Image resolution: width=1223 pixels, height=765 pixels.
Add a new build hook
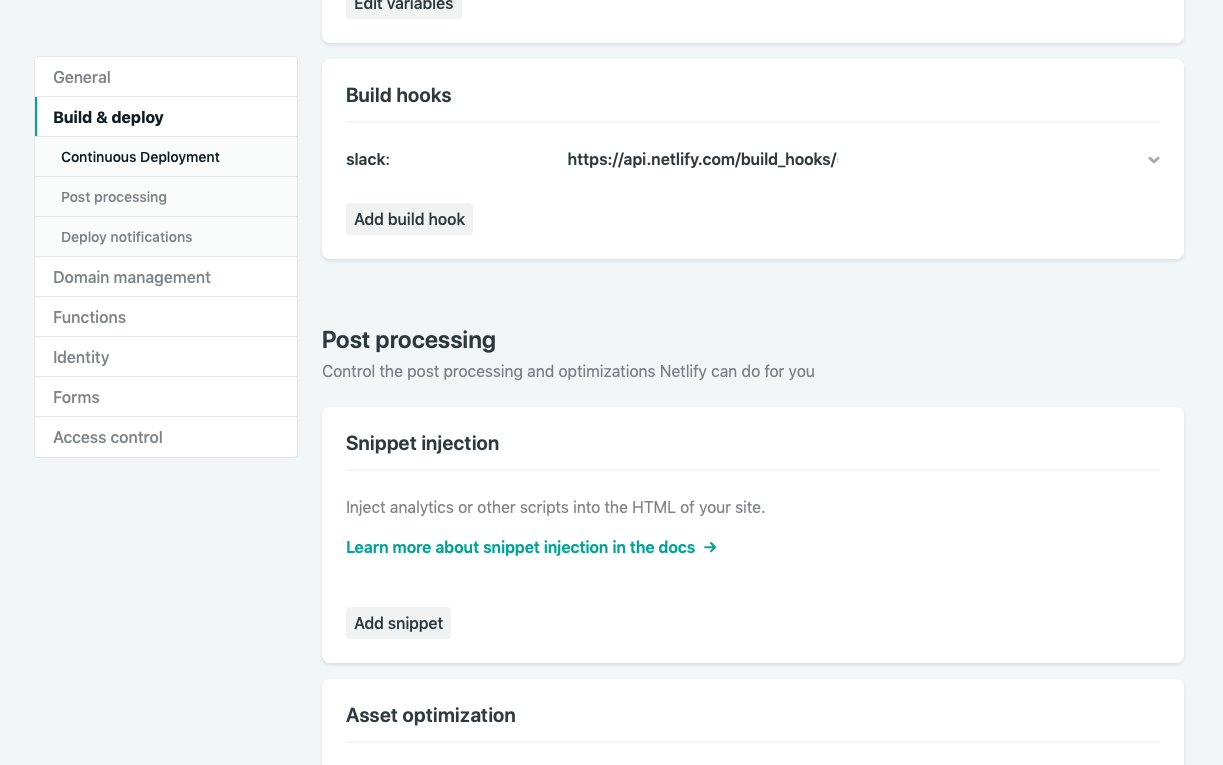click(409, 219)
